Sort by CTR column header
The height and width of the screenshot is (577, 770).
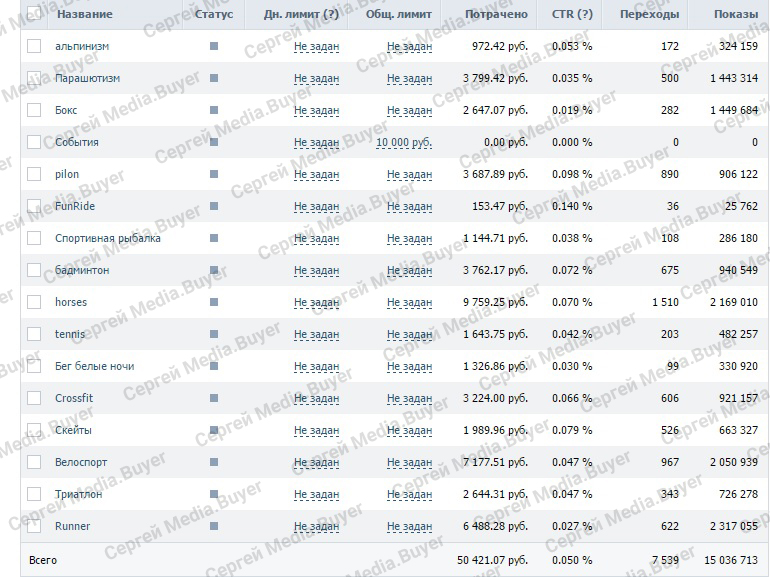572,14
